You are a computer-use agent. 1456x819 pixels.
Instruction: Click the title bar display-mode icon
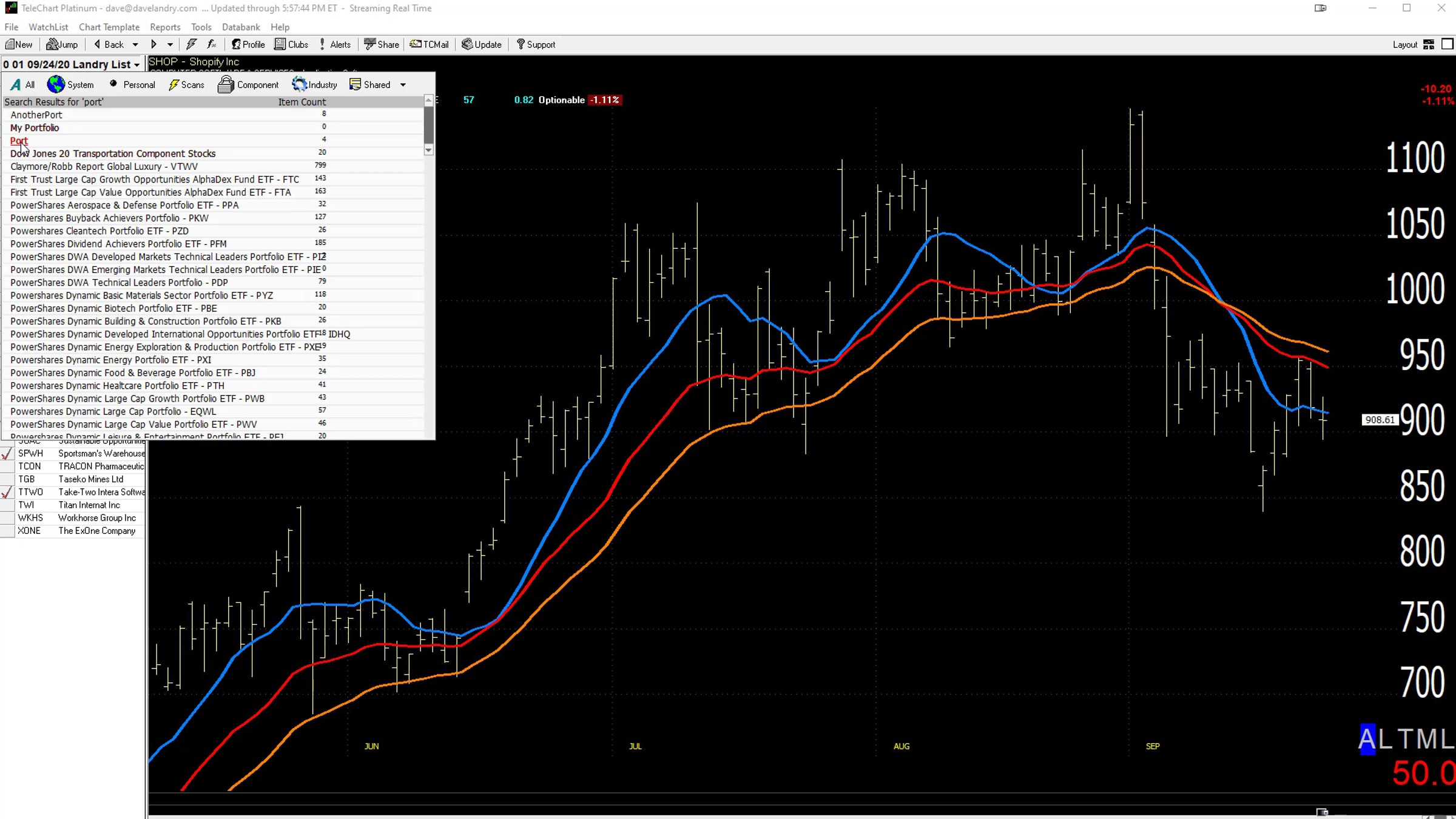tap(1320, 8)
